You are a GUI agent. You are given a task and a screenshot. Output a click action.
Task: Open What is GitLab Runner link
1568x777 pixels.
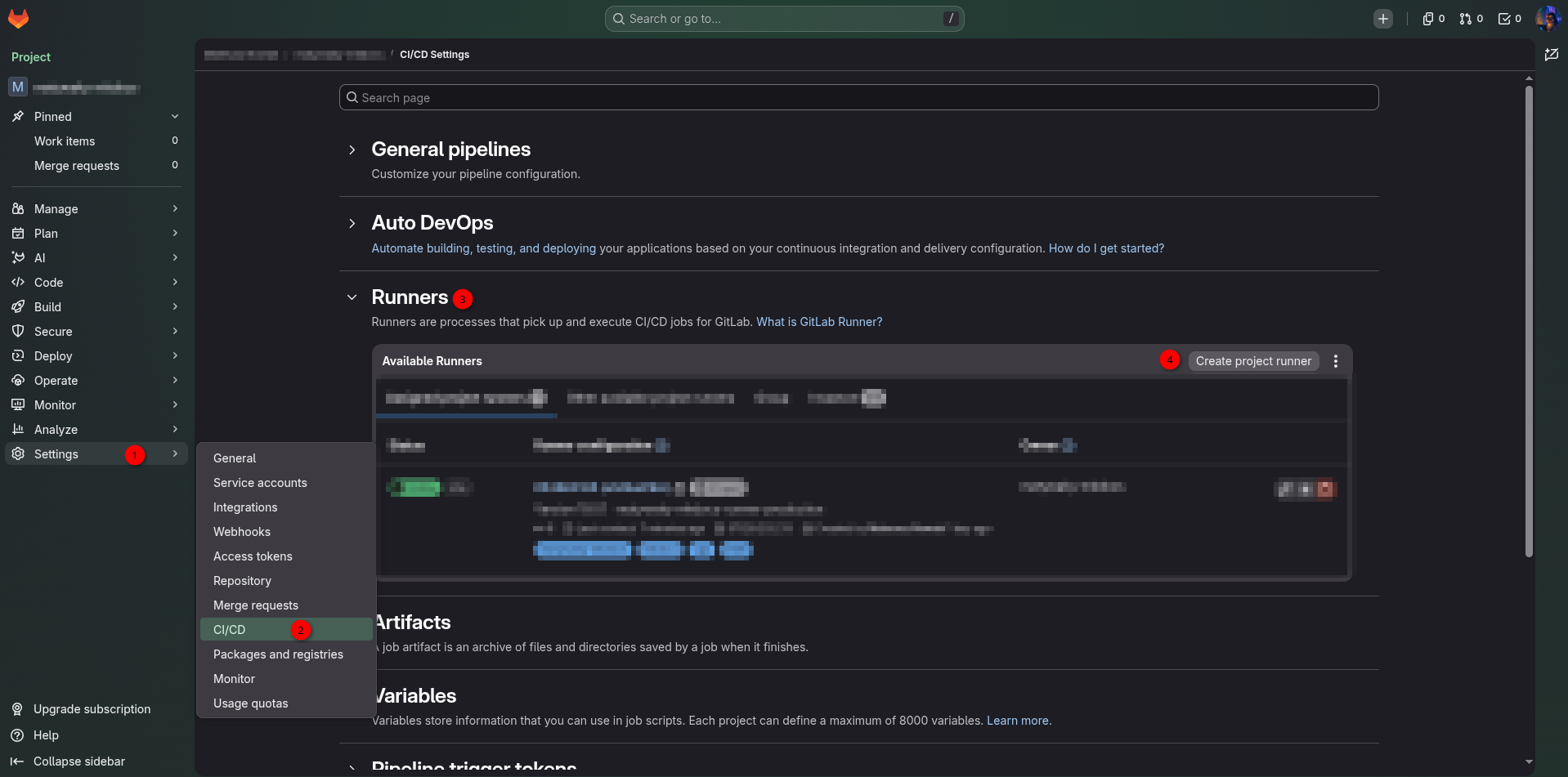pos(819,322)
